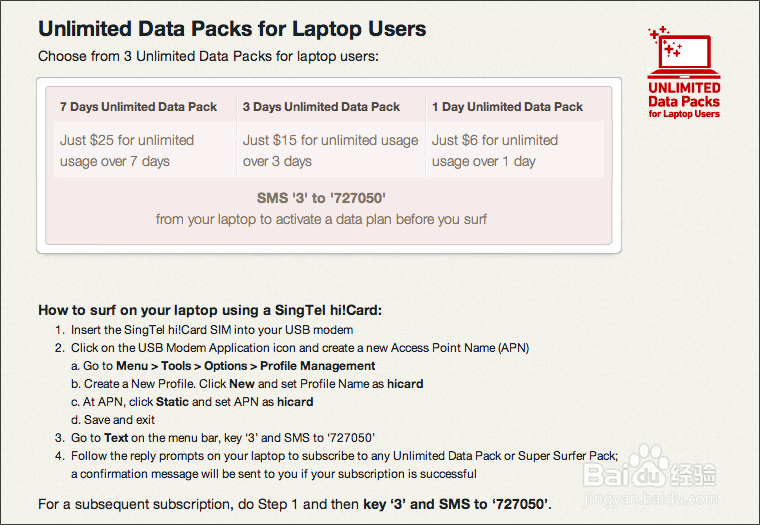Screen dimensions: 760x525
Task: Click the 'Just $15 for unlimited usage' cell
Action: point(330,150)
